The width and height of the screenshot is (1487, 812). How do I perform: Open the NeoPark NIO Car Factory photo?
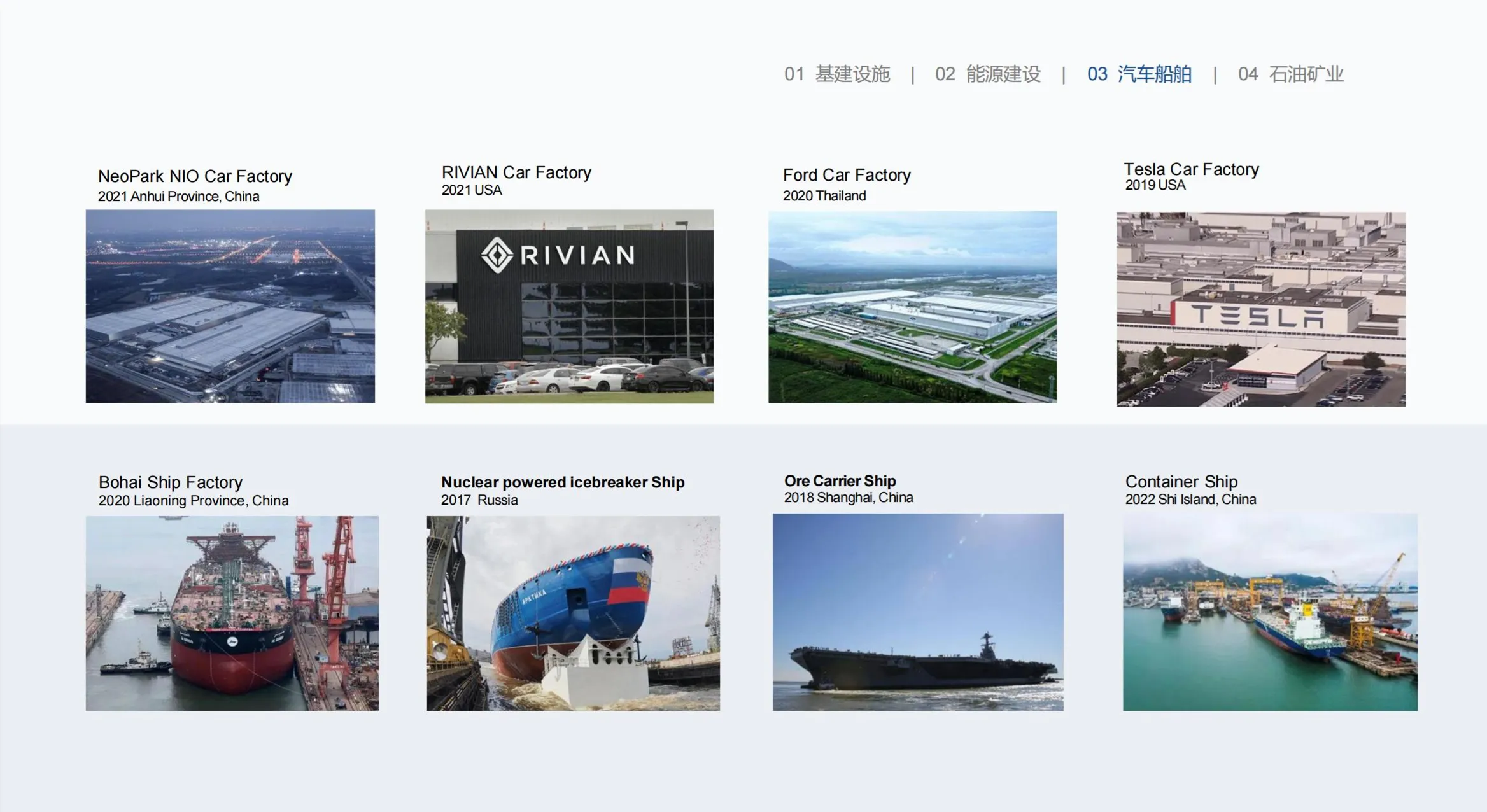(230, 306)
